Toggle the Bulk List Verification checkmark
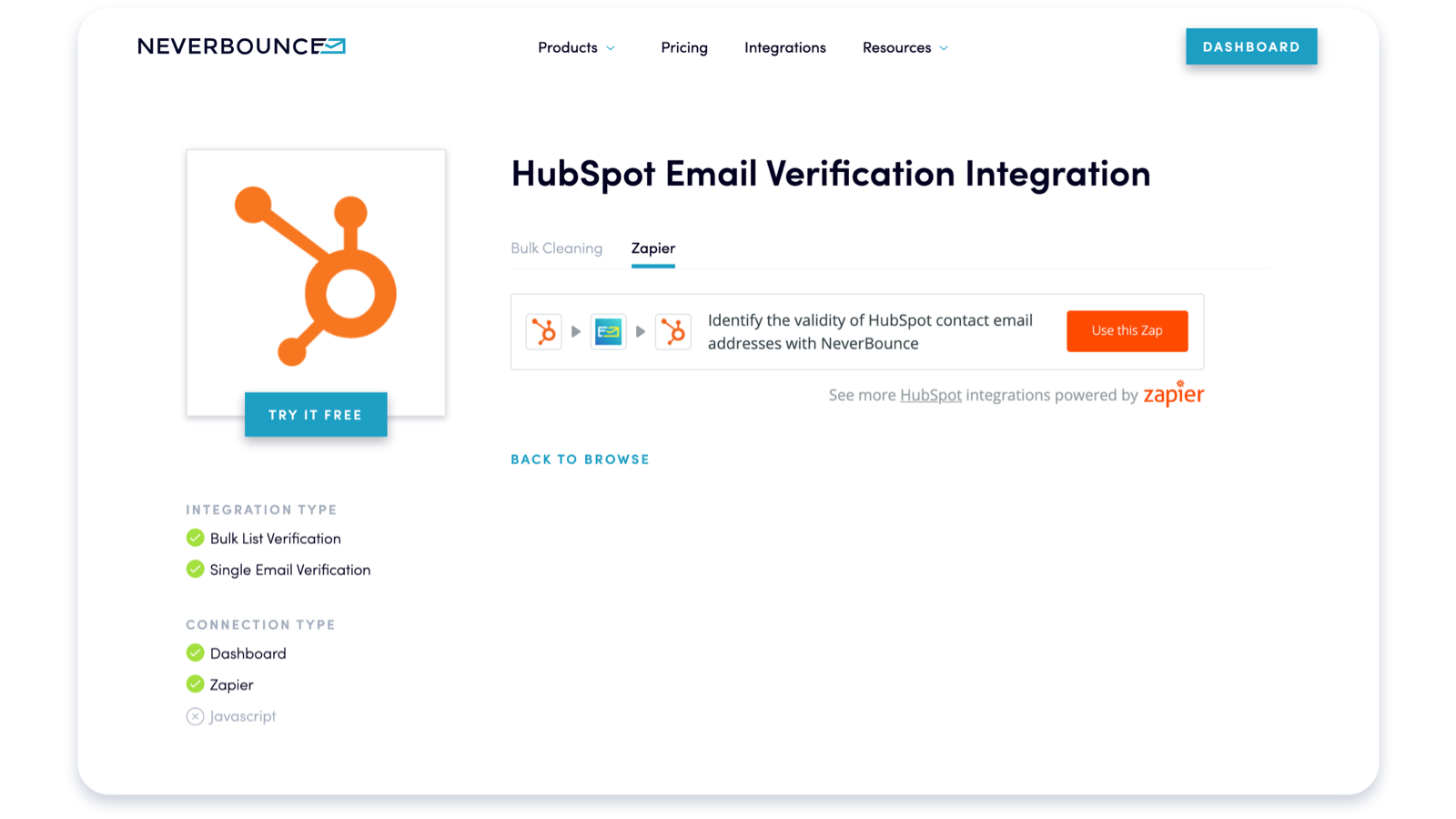Screen dimensions: 1456x819 click(x=195, y=538)
